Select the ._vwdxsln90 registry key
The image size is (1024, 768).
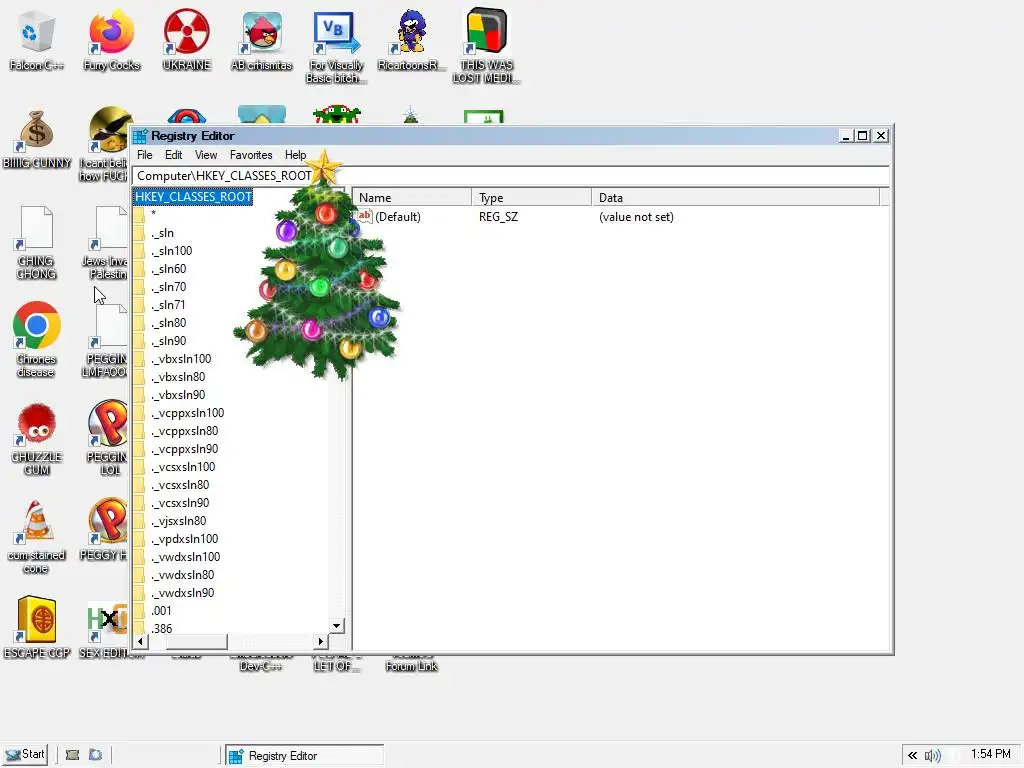pos(182,593)
